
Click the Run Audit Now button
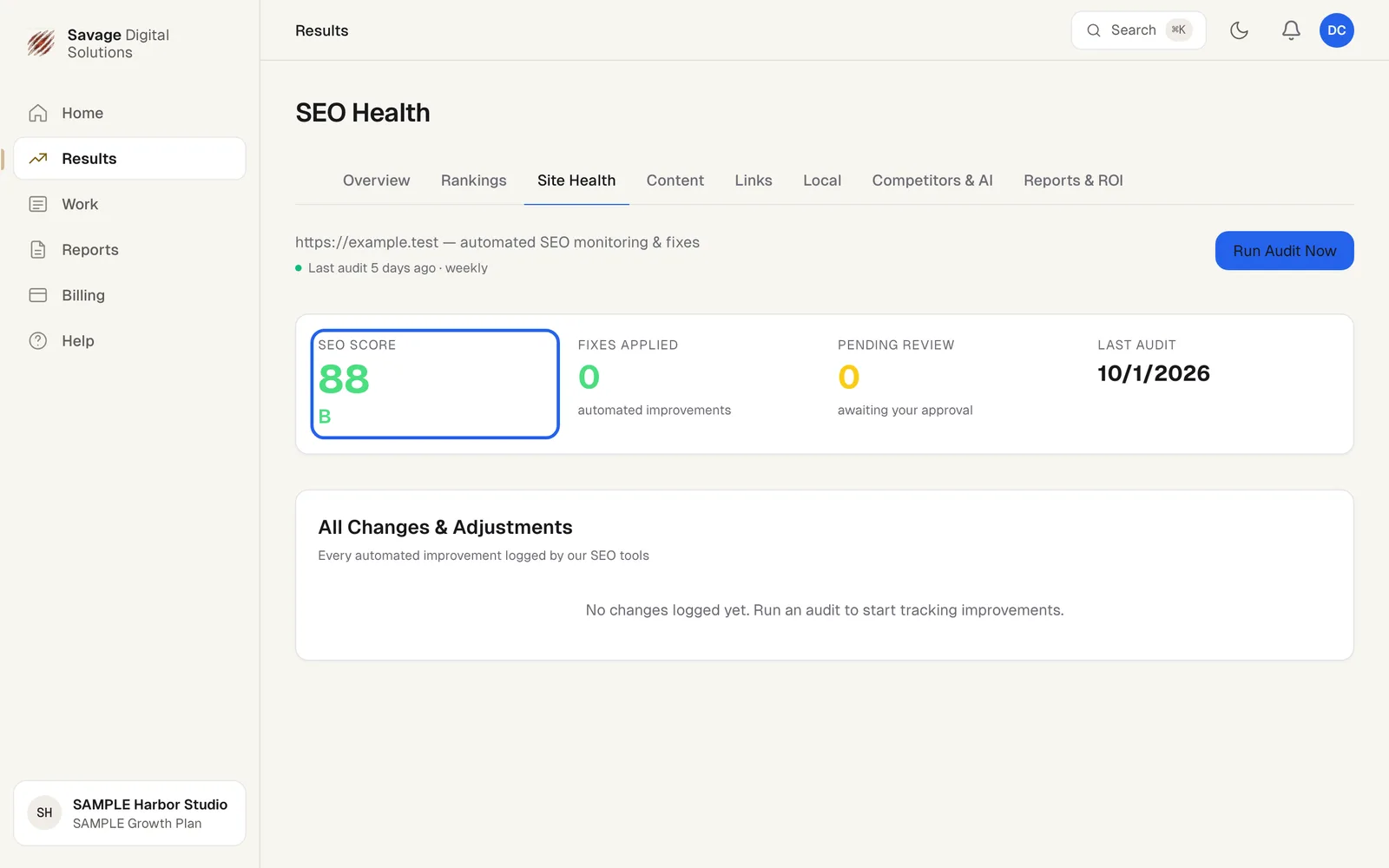[x=1285, y=251]
